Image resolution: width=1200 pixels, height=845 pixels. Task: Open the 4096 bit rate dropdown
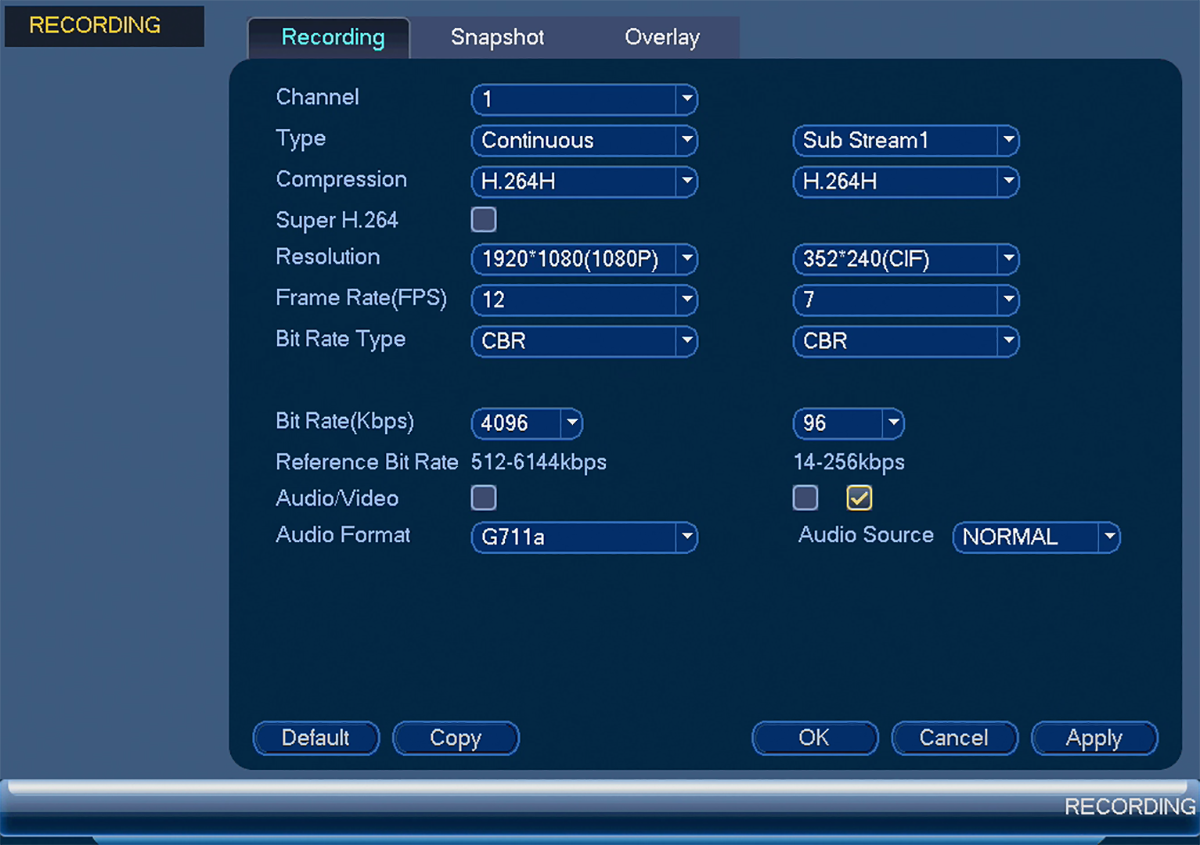coord(527,423)
